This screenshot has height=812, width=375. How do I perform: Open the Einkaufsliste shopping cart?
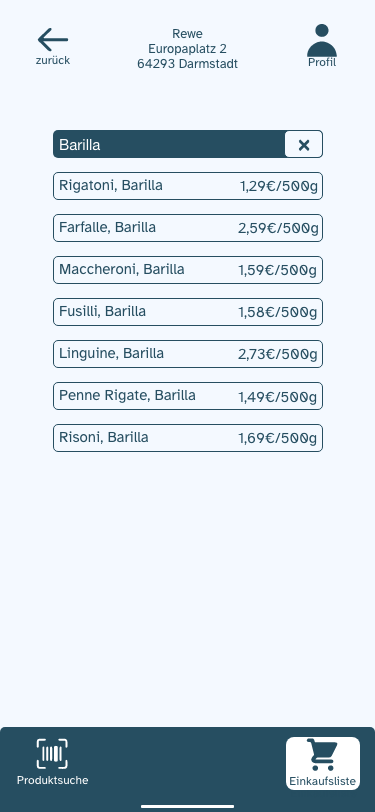coord(322,754)
